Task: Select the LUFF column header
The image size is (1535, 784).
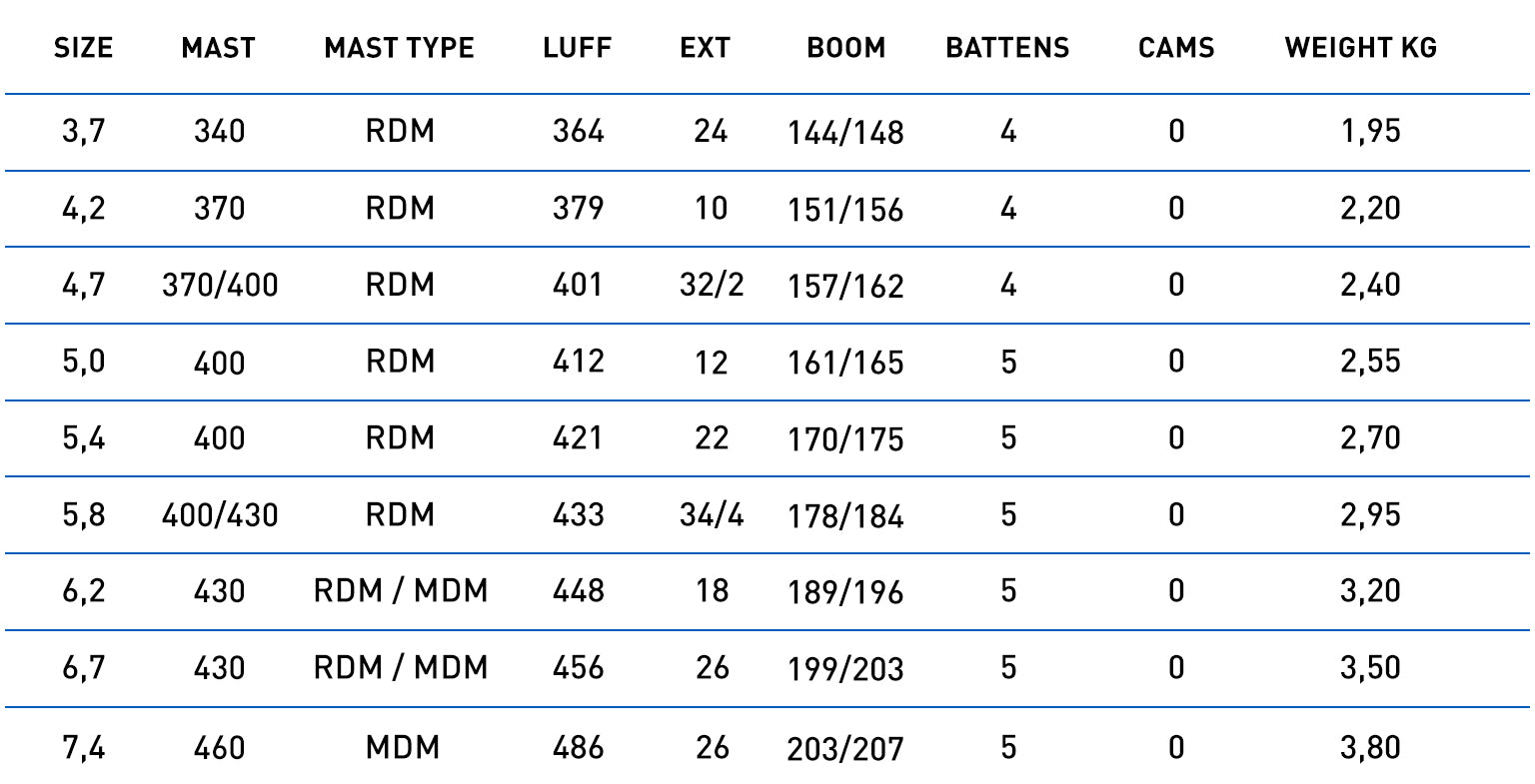Action: 577,48
